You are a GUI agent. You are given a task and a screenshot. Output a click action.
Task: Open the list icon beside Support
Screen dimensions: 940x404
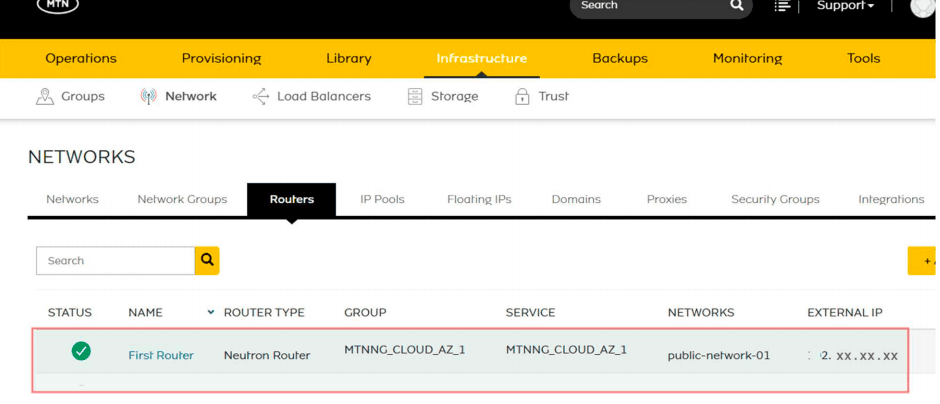coord(782,5)
